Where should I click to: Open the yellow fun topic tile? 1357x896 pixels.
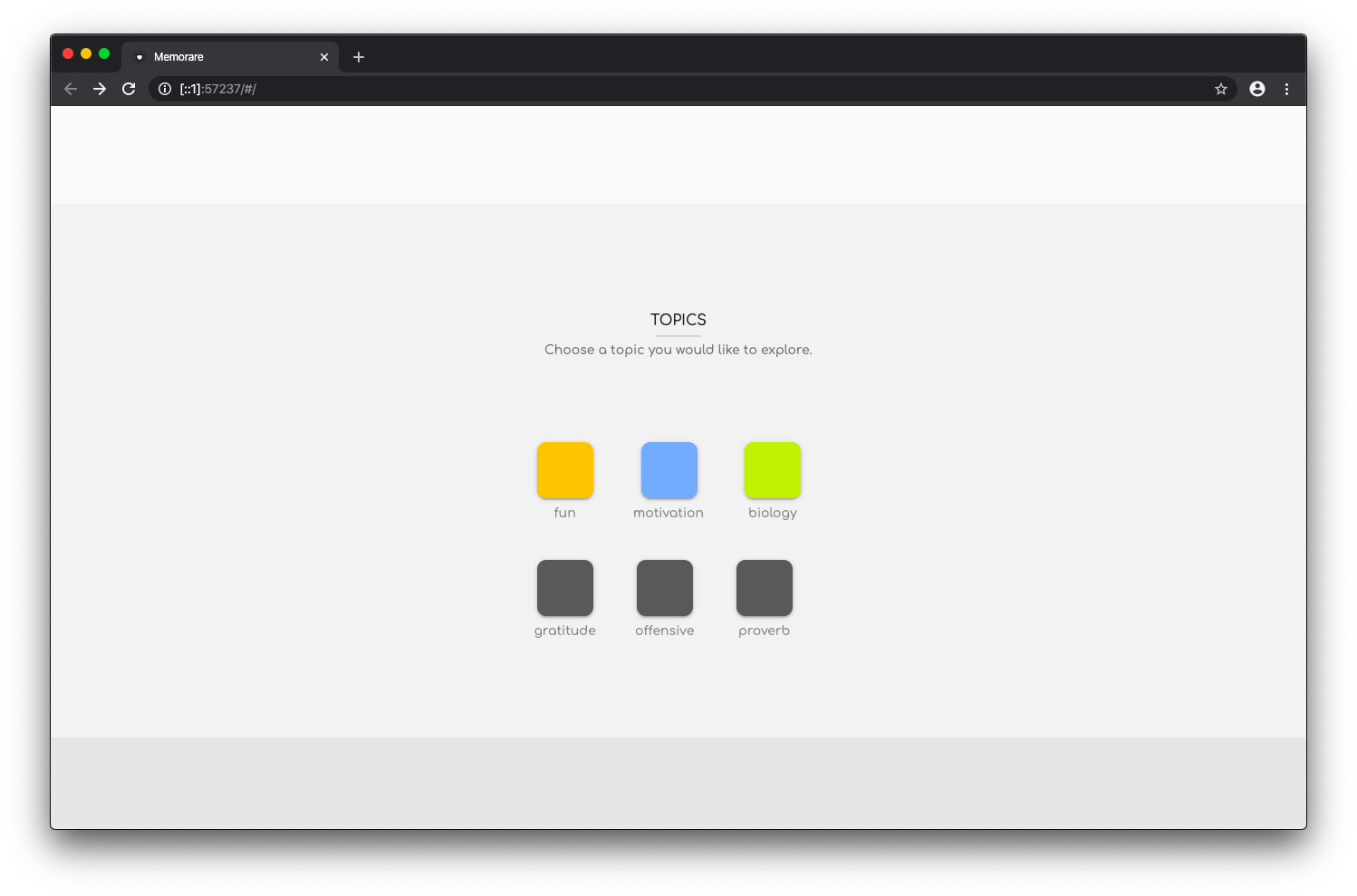[x=565, y=470]
